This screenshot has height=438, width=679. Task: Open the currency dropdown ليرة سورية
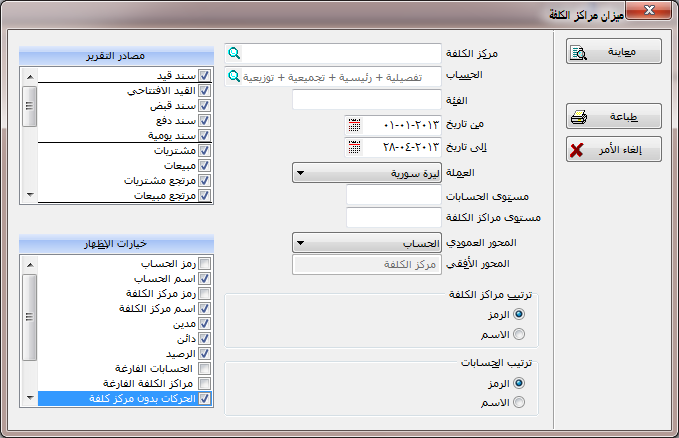click(x=366, y=172)
